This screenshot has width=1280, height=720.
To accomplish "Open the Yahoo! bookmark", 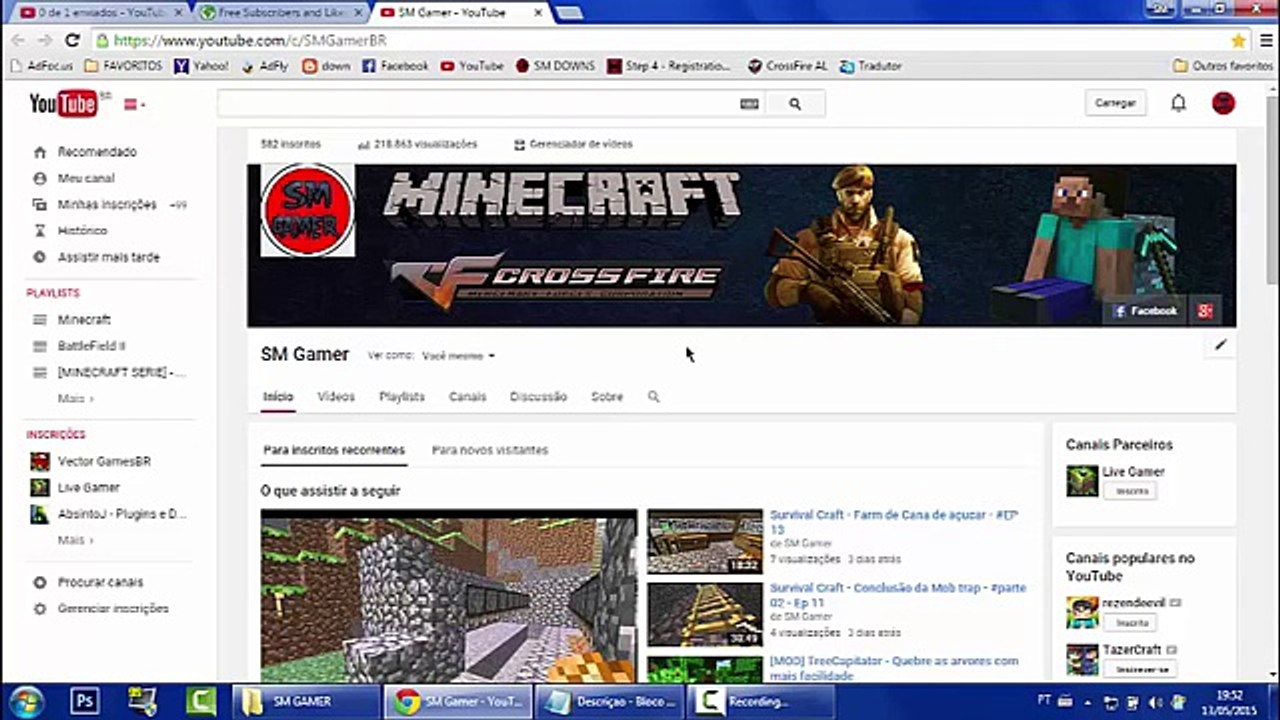I will (201, 66).
